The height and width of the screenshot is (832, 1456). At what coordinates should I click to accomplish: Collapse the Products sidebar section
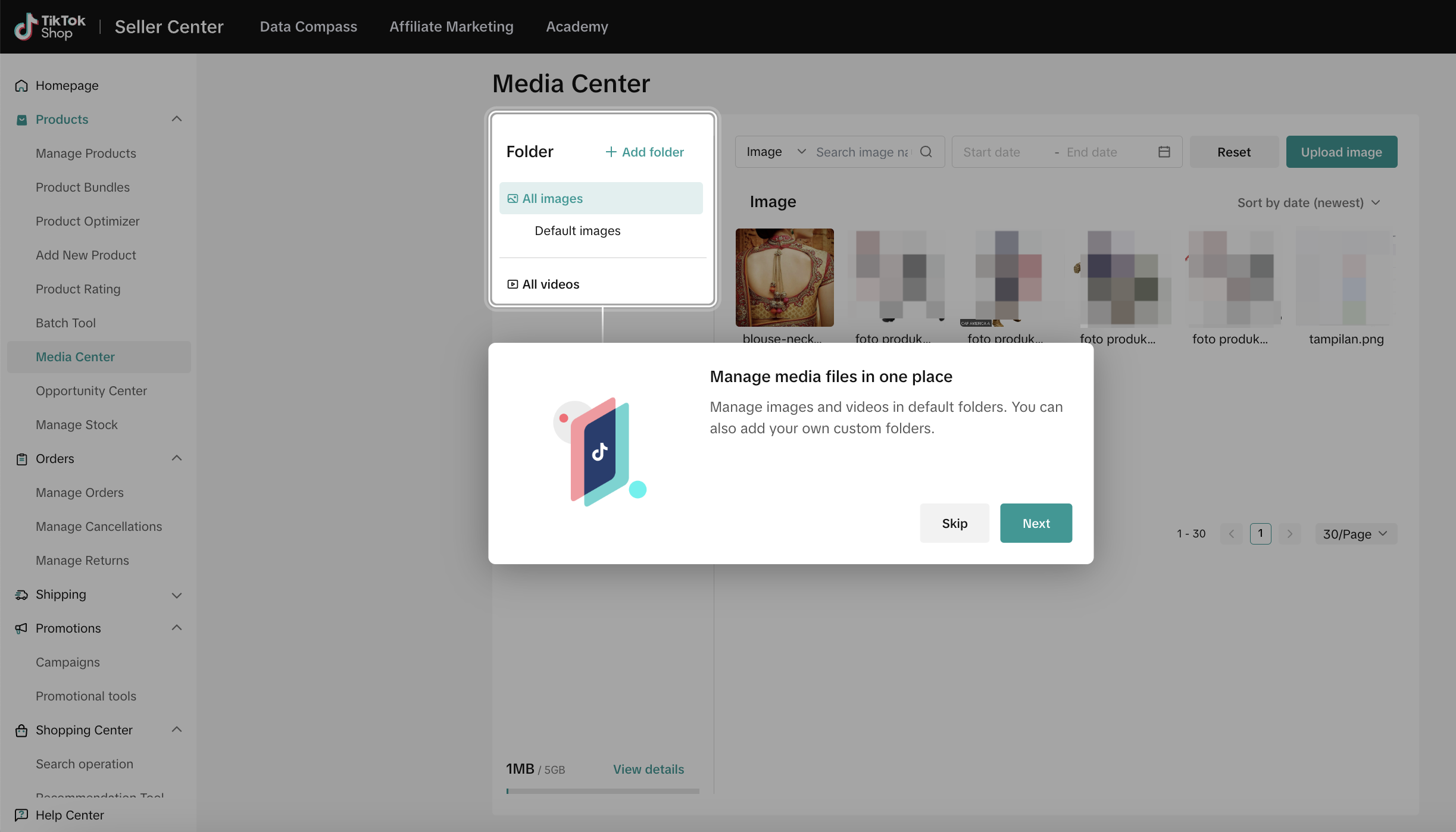pos(177,119)
